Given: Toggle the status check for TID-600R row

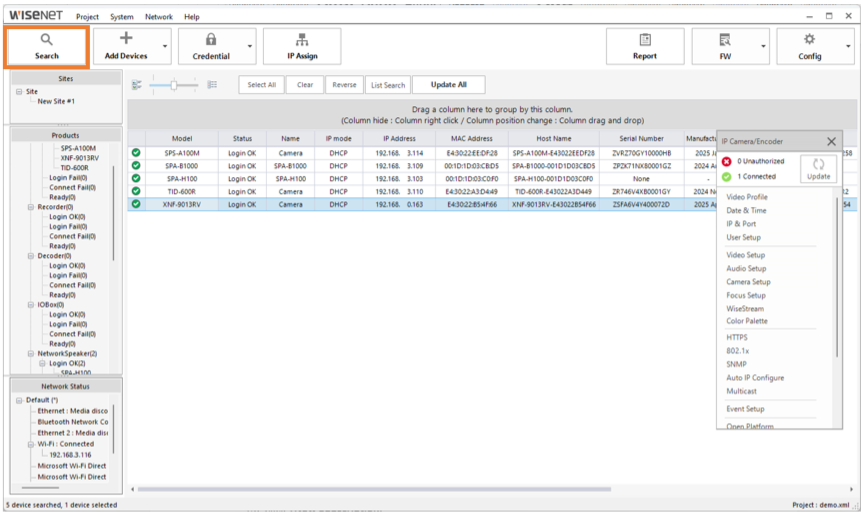Looking at the screenshot, I should [136, 191].
